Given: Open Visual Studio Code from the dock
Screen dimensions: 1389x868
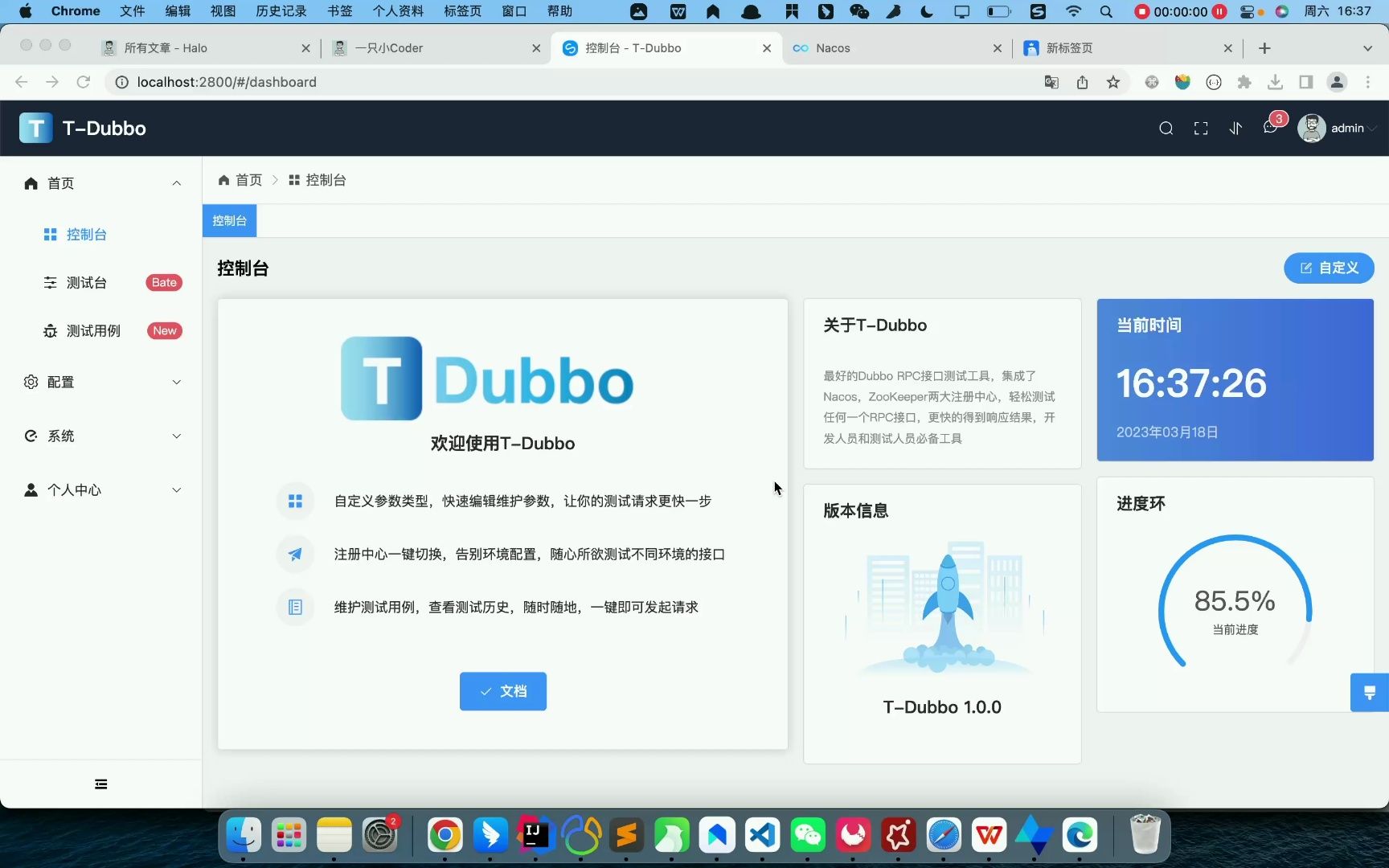Looking at the screenshot, I should (x=762, y=836).
